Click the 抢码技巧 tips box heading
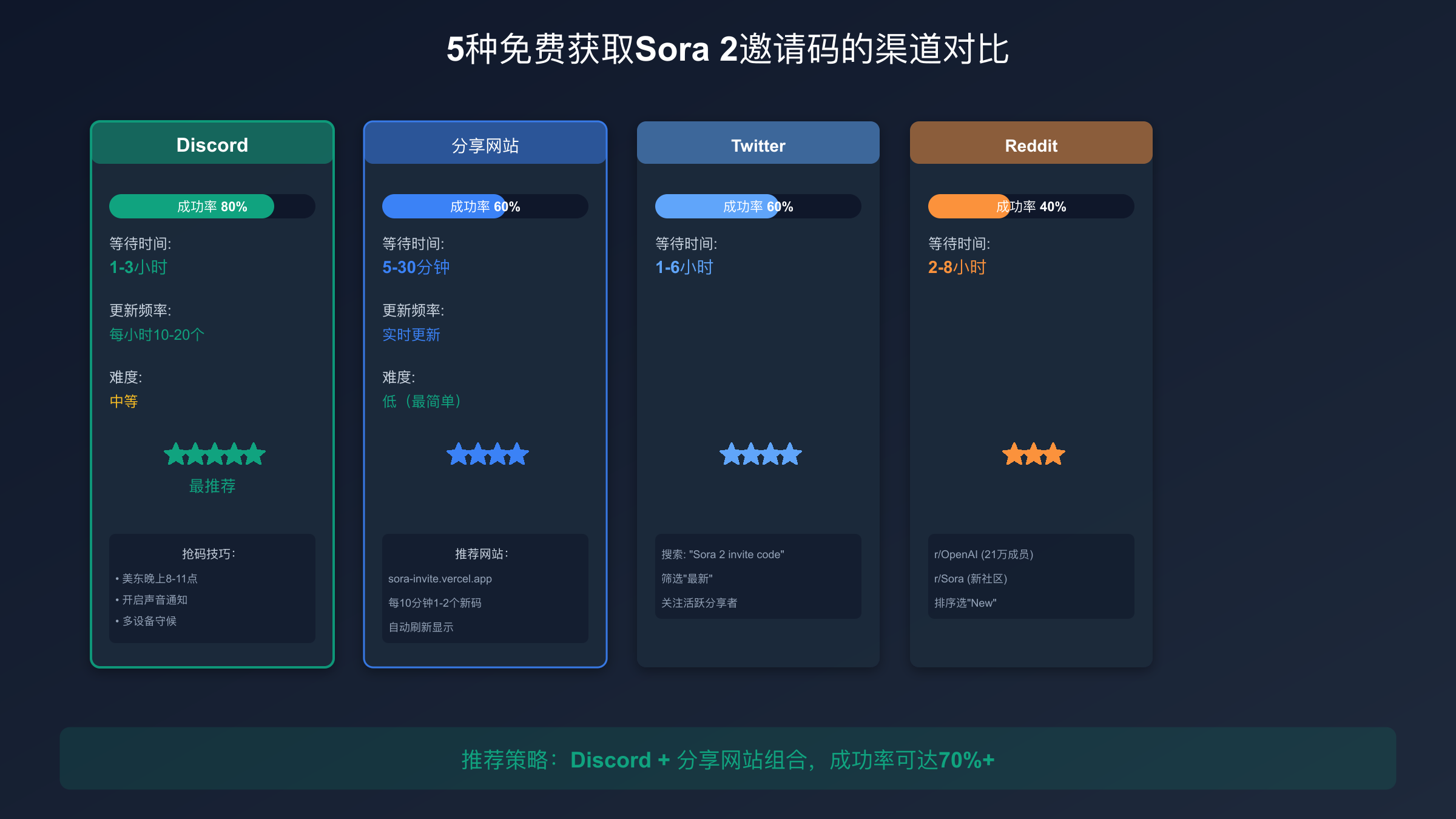 point(209,554)
